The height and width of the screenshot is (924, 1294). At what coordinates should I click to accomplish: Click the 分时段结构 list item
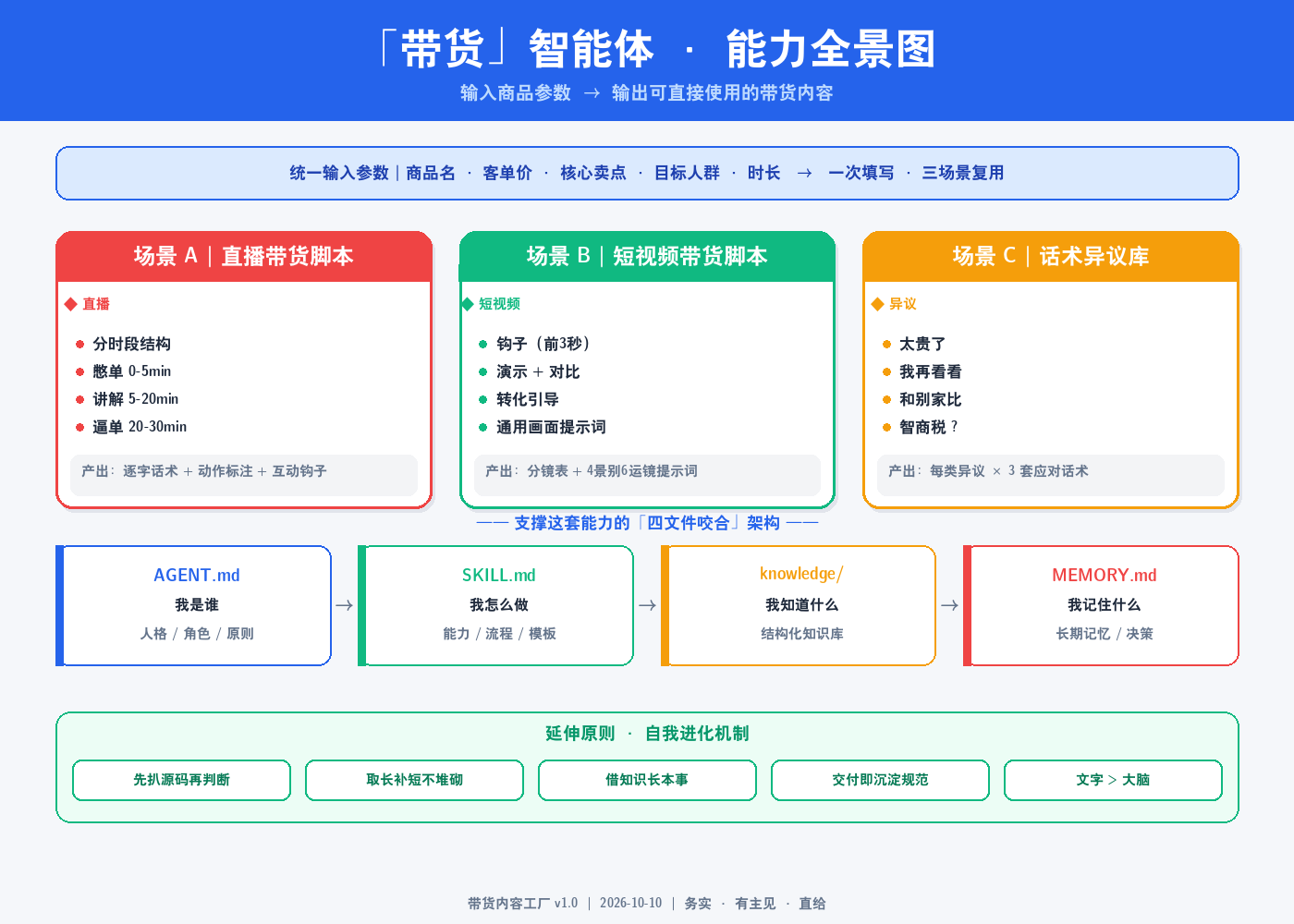(x=124, y=344)
